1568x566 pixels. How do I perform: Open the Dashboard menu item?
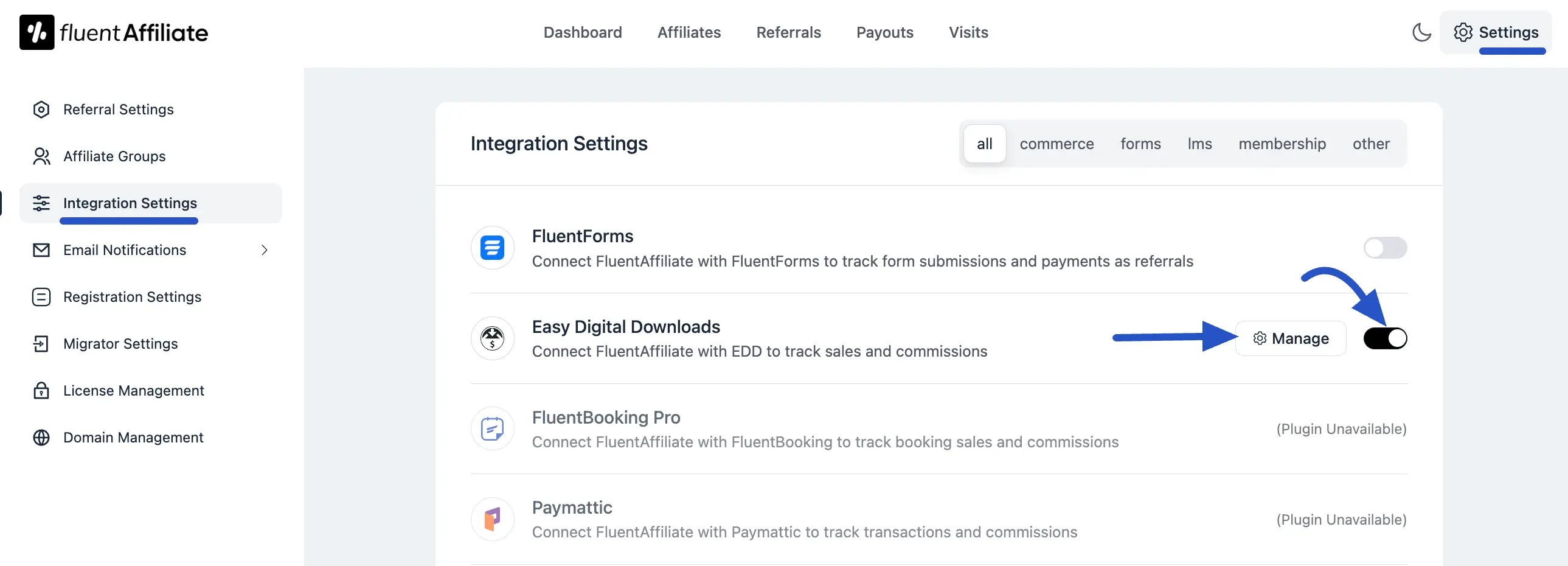click(x=583, y=32)
